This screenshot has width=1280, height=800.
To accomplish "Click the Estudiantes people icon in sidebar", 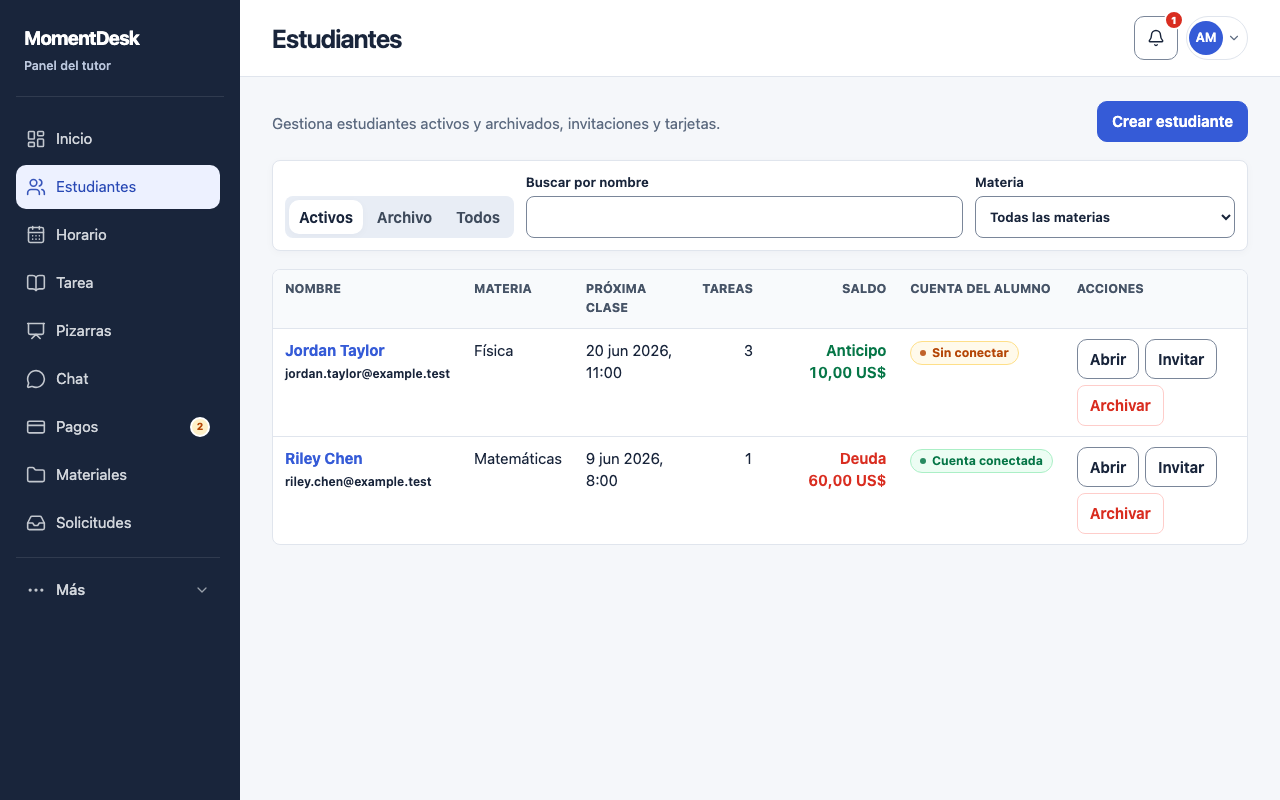I will coord(36,187).
